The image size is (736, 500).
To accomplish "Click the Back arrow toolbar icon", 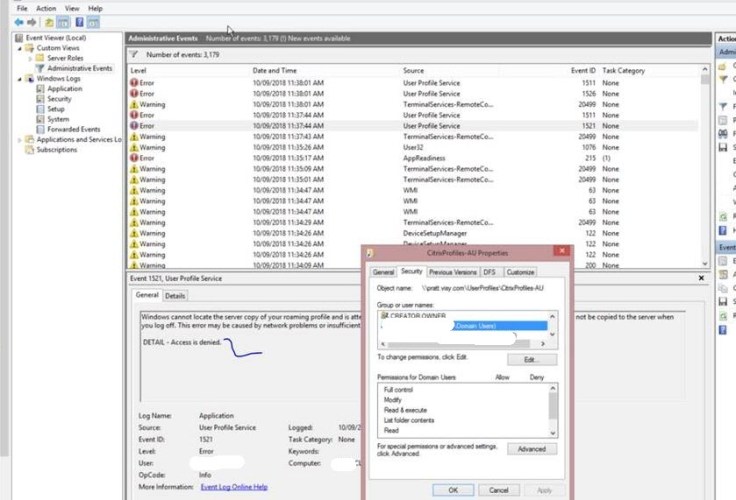I will [21, 21].
